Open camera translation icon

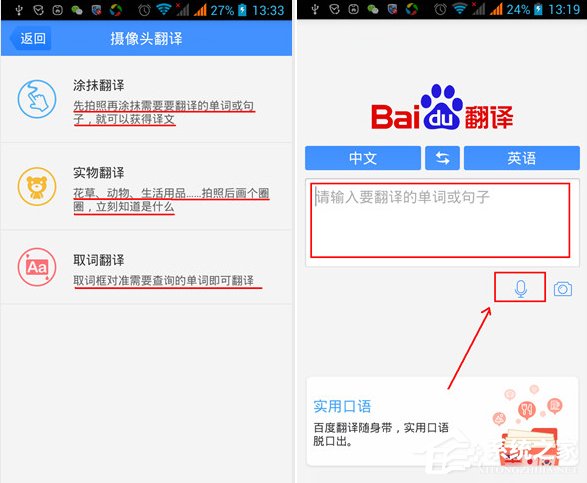563,289
